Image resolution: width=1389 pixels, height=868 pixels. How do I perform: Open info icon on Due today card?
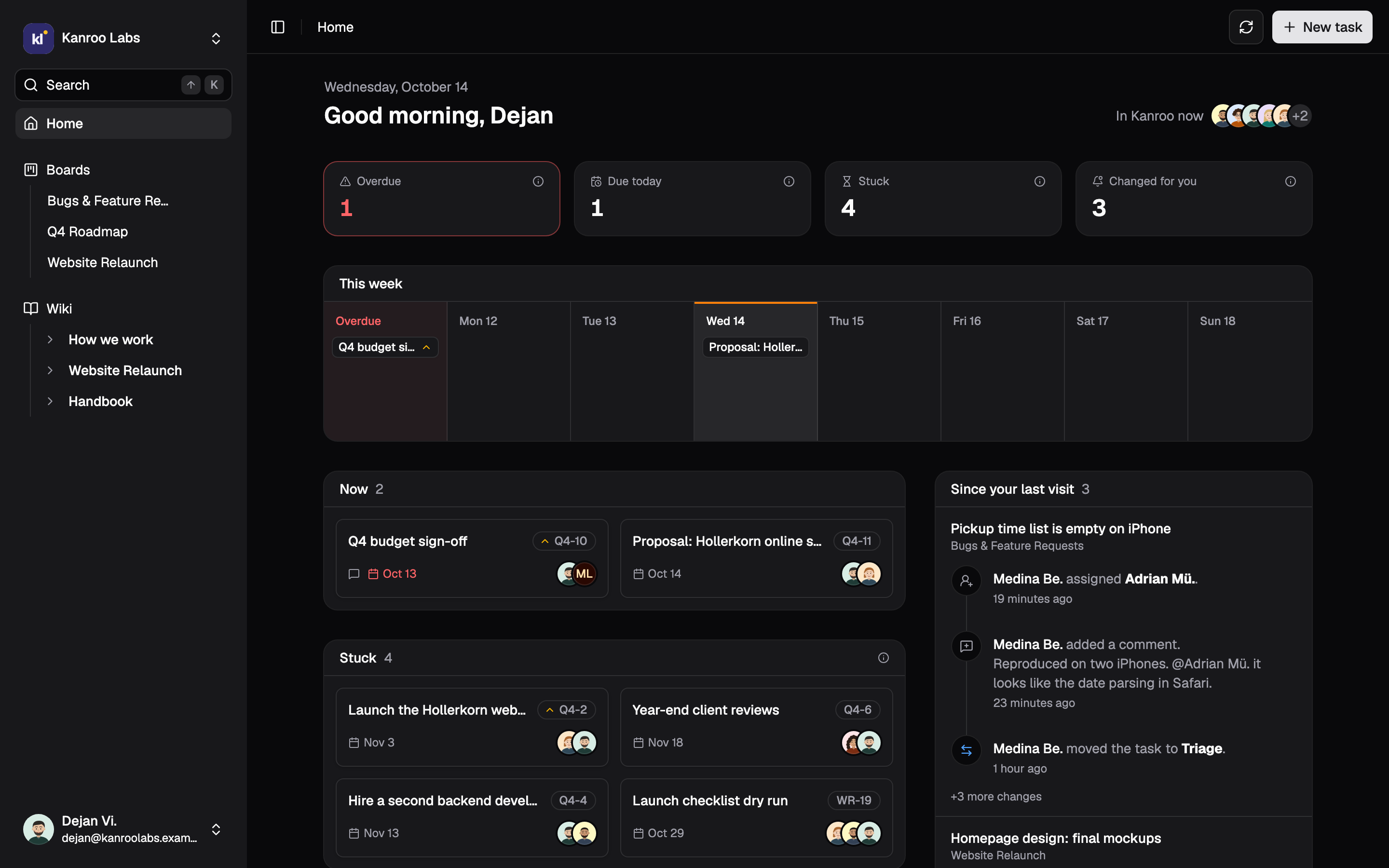click(789, 181)
